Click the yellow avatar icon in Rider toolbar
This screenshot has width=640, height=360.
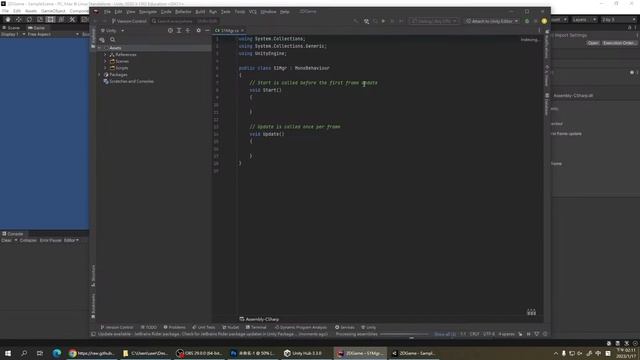(544, 21)
